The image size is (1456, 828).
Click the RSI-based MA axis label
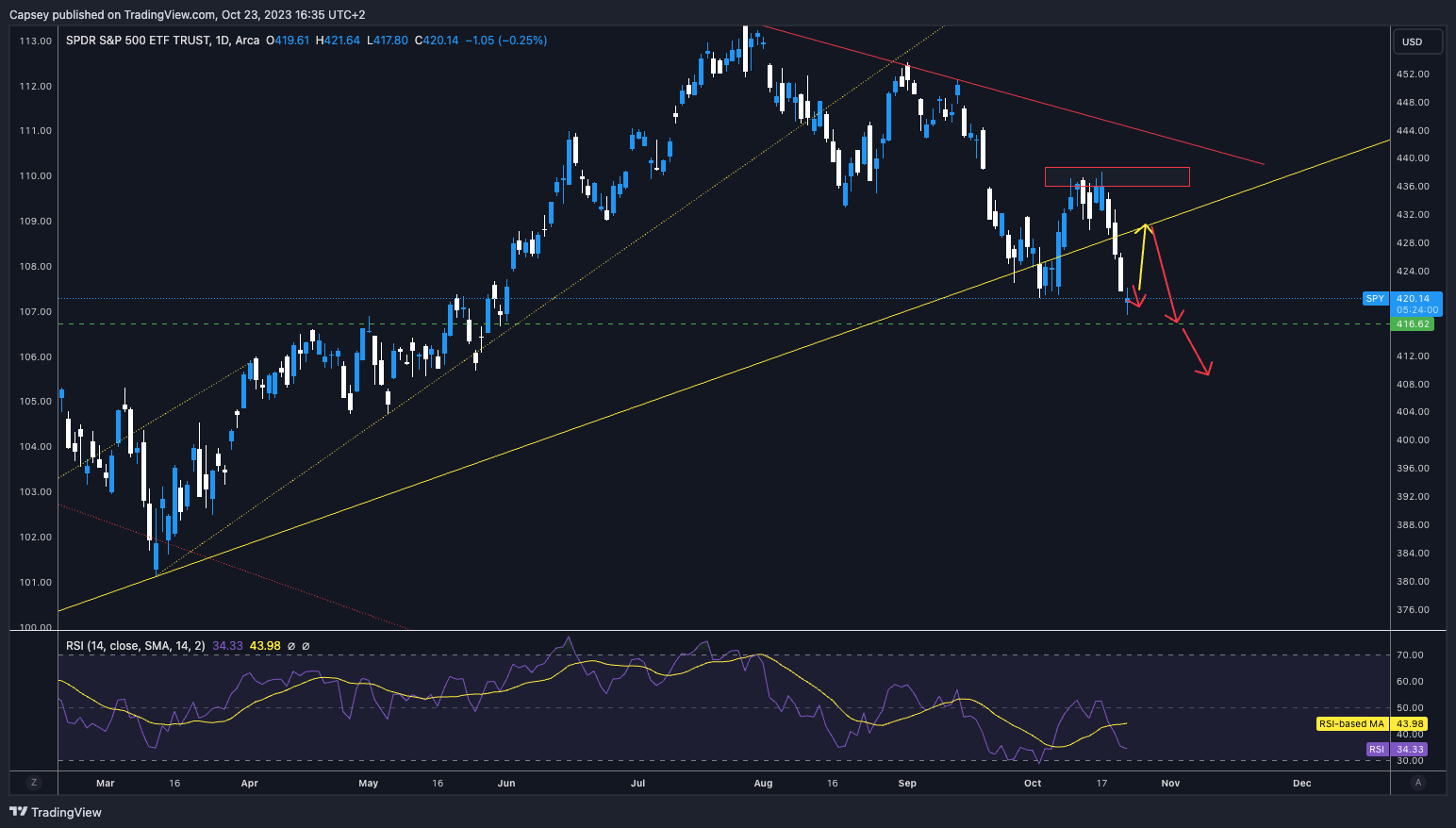[x=1351, y=724]
